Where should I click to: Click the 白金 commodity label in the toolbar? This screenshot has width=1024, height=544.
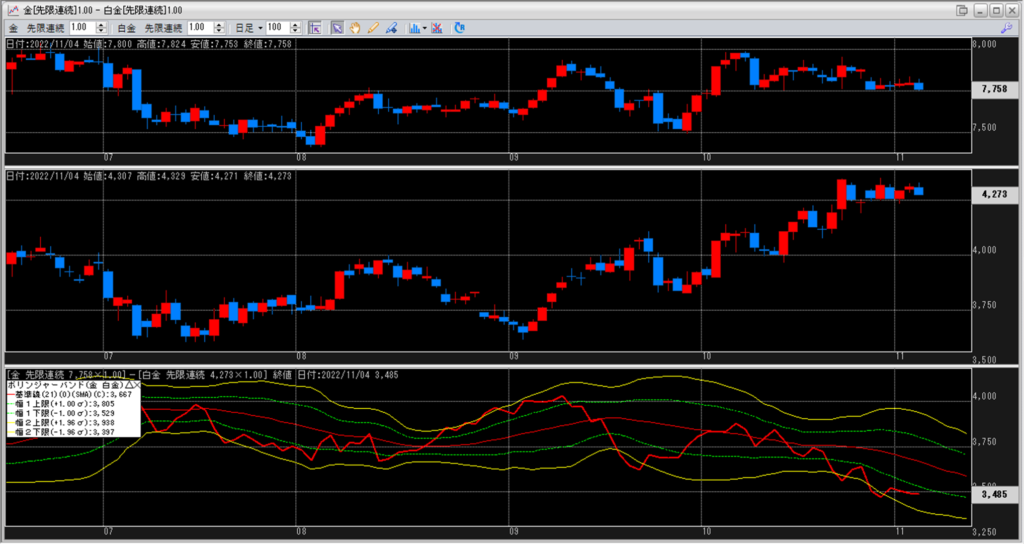coord(126,27)
